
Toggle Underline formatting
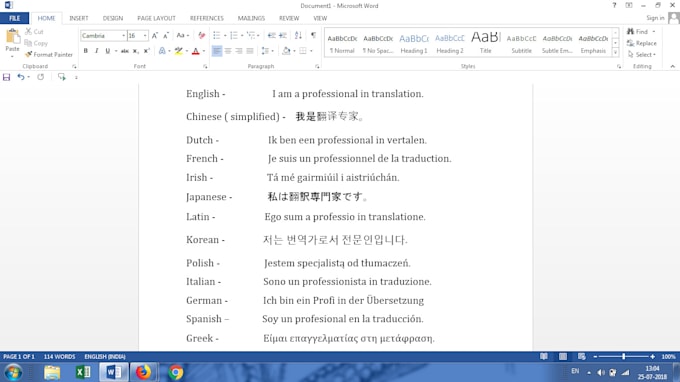pyautogui.click(x=108, y=51)
